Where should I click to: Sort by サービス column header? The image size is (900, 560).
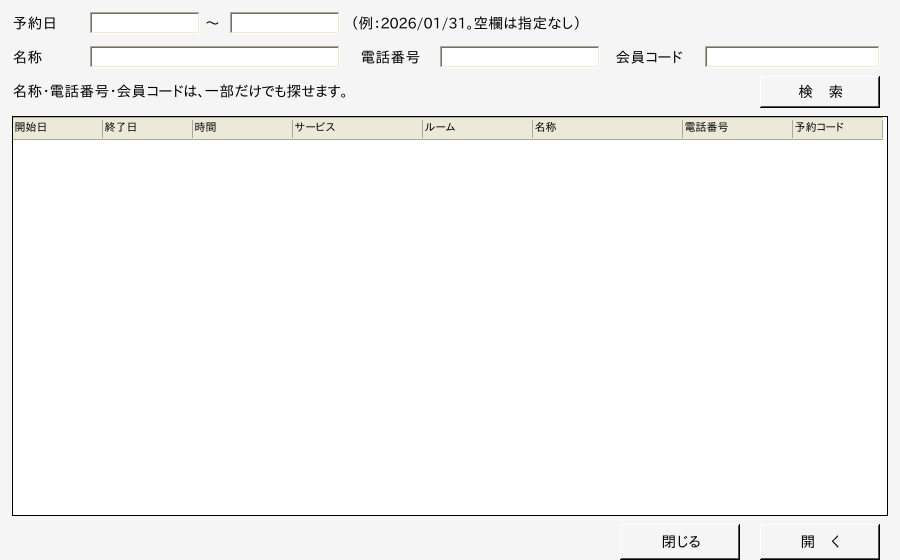[x=358, y=128]
